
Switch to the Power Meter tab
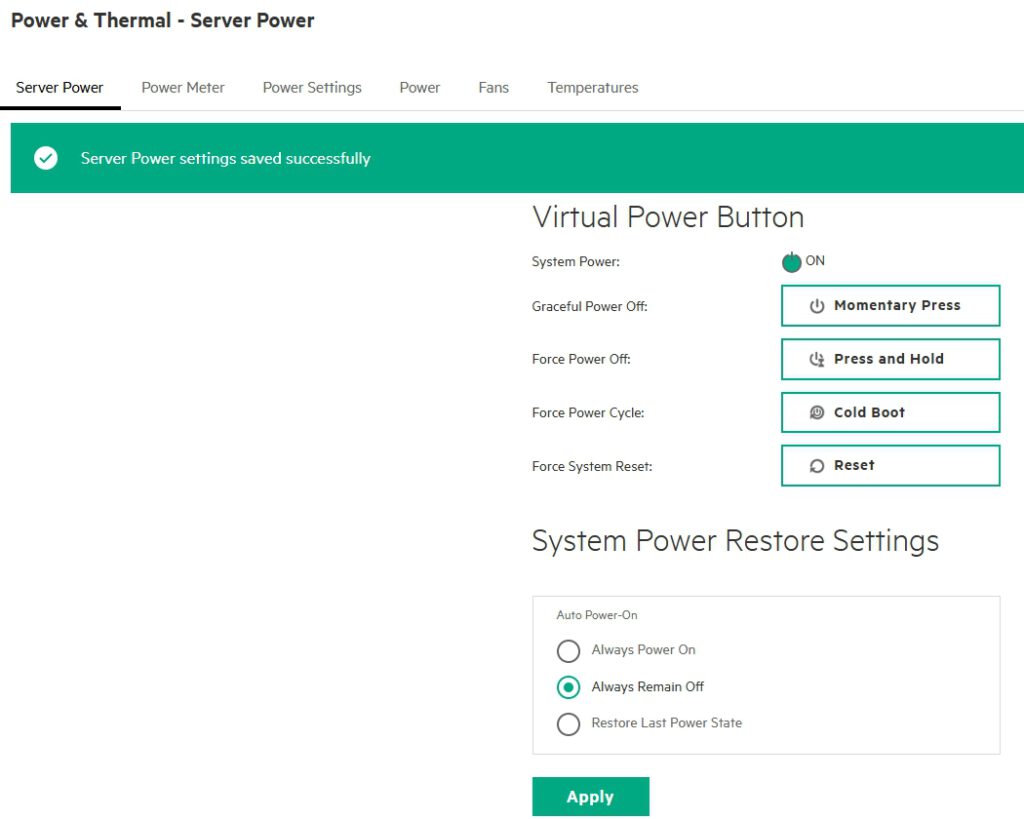183,88
